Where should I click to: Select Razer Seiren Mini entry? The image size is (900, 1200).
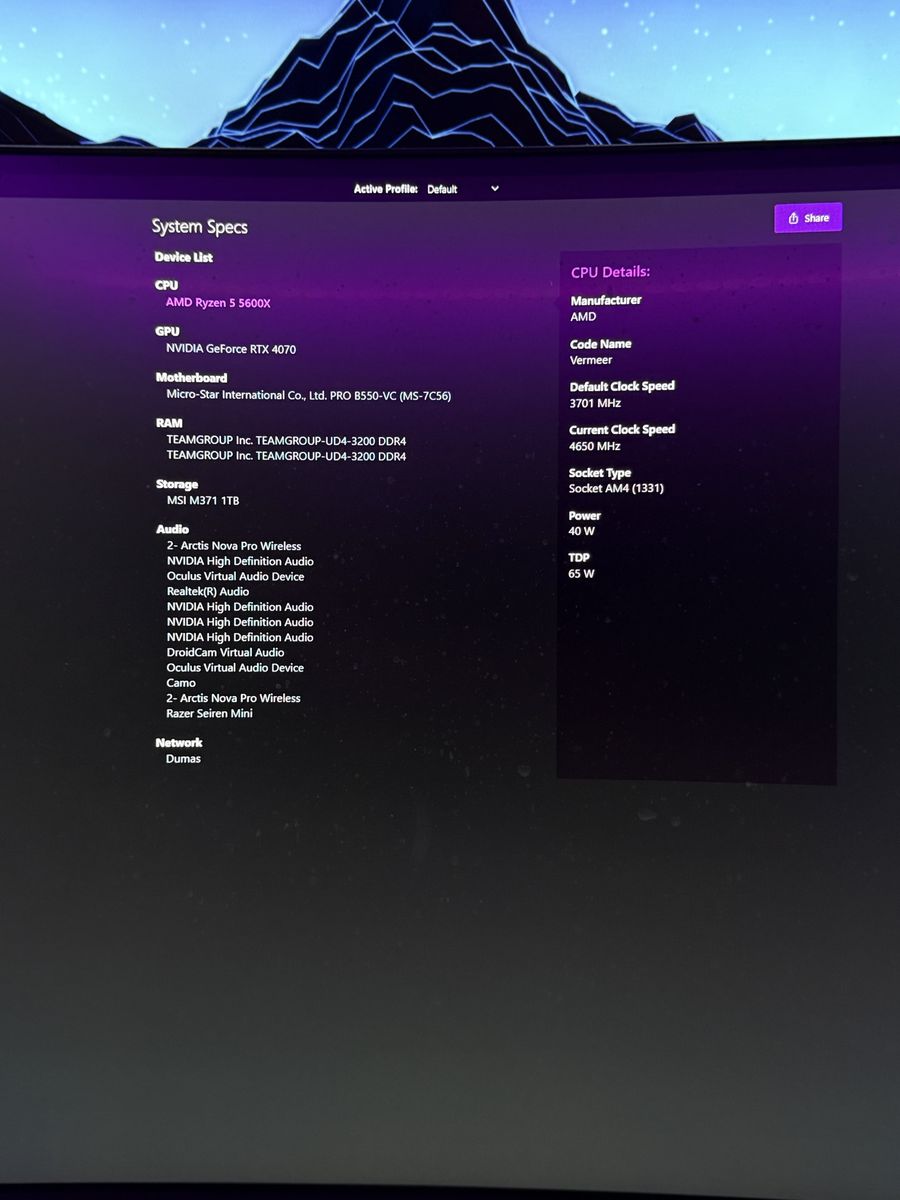point(209,714)
